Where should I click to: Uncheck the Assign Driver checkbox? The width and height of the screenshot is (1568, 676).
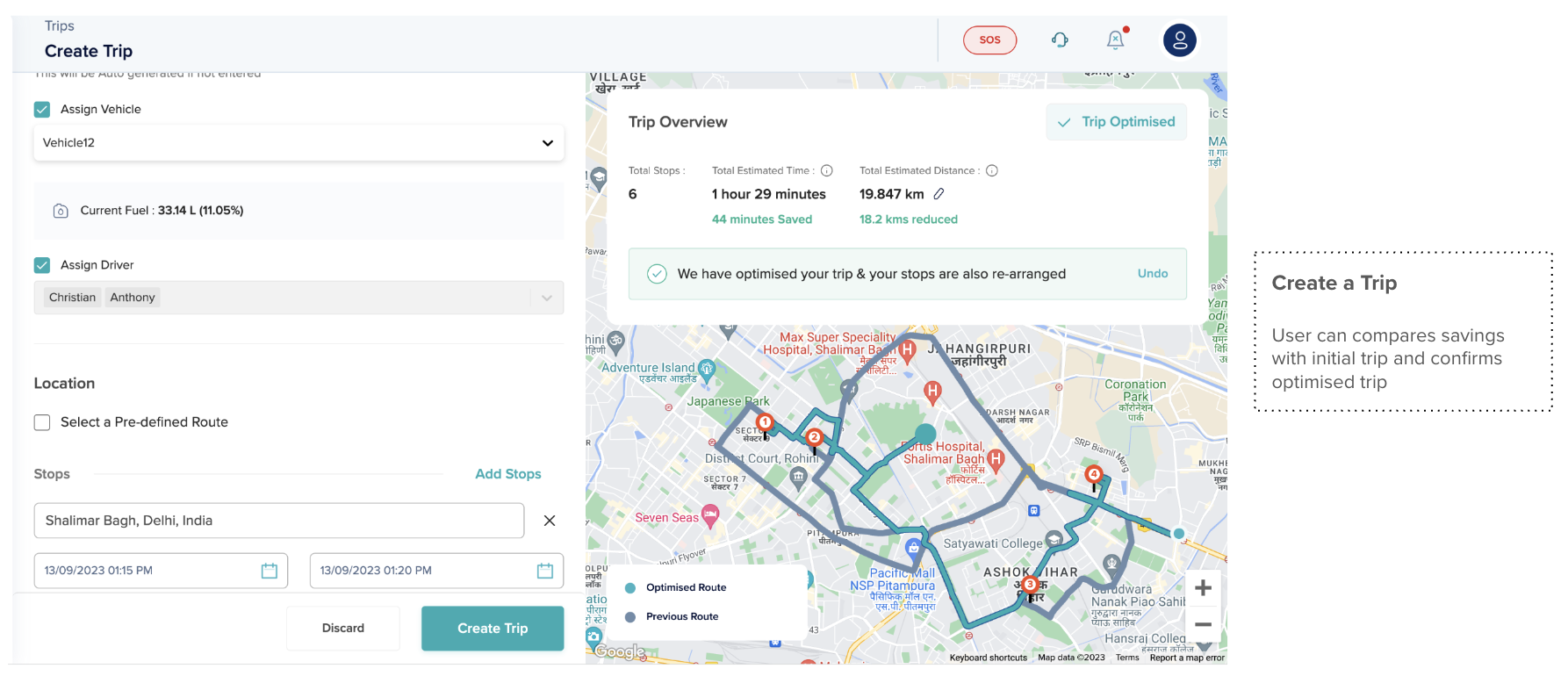42,265
